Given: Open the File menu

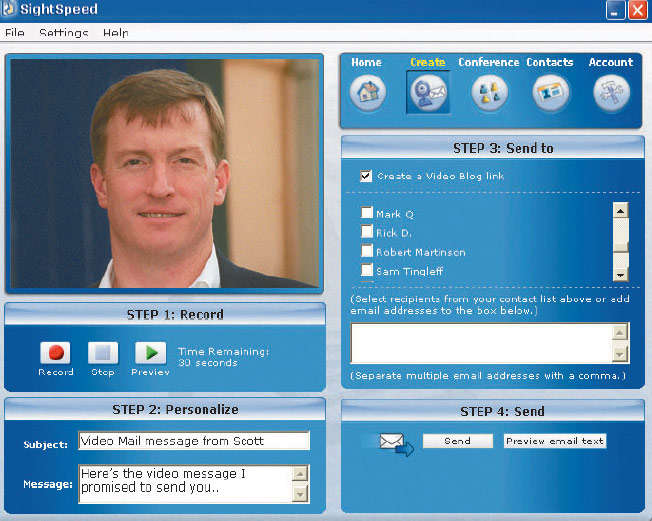Looking at the screenshot, I should click(x=15, y=33).
